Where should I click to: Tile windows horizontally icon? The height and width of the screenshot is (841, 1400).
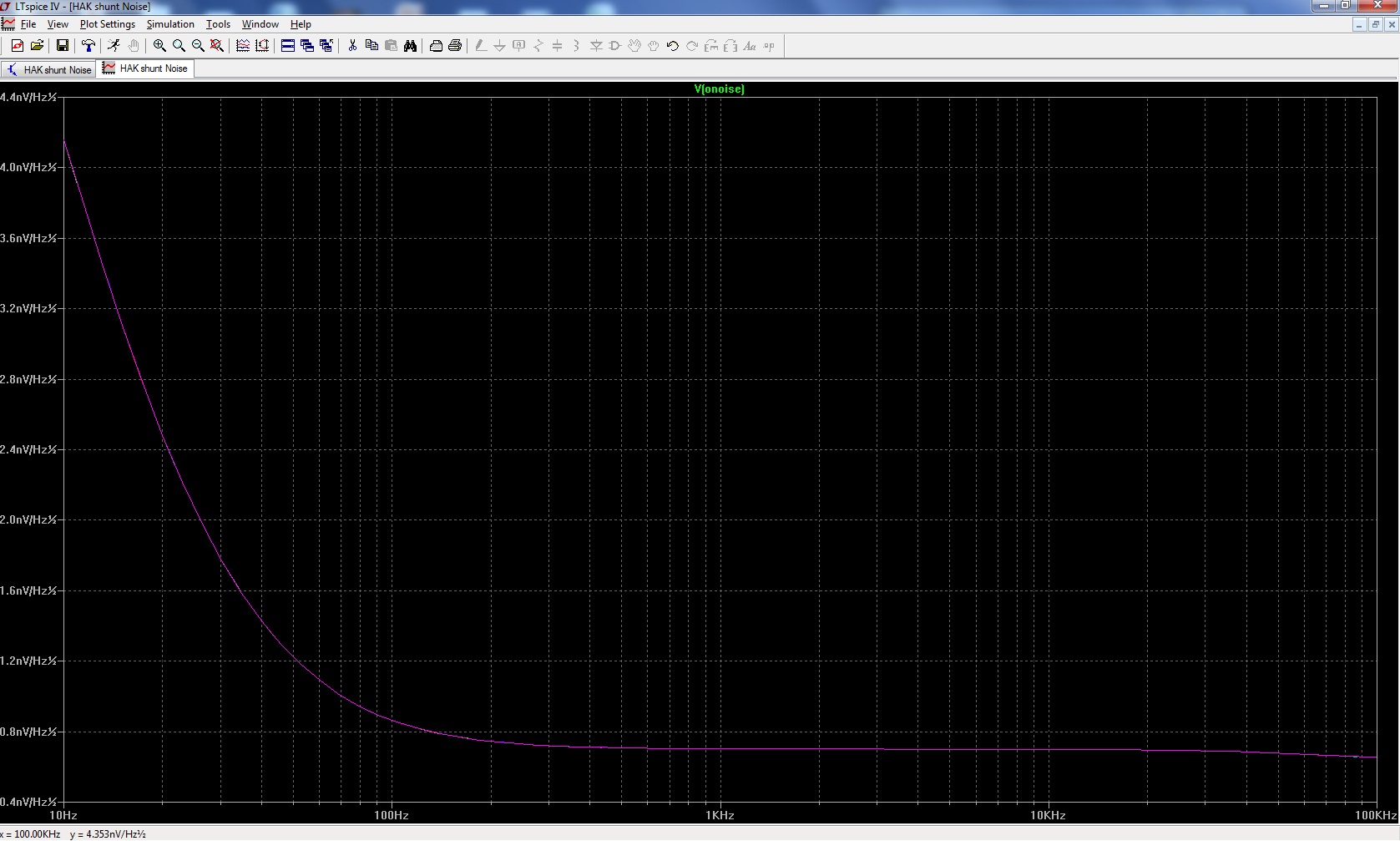coord(288,46)
